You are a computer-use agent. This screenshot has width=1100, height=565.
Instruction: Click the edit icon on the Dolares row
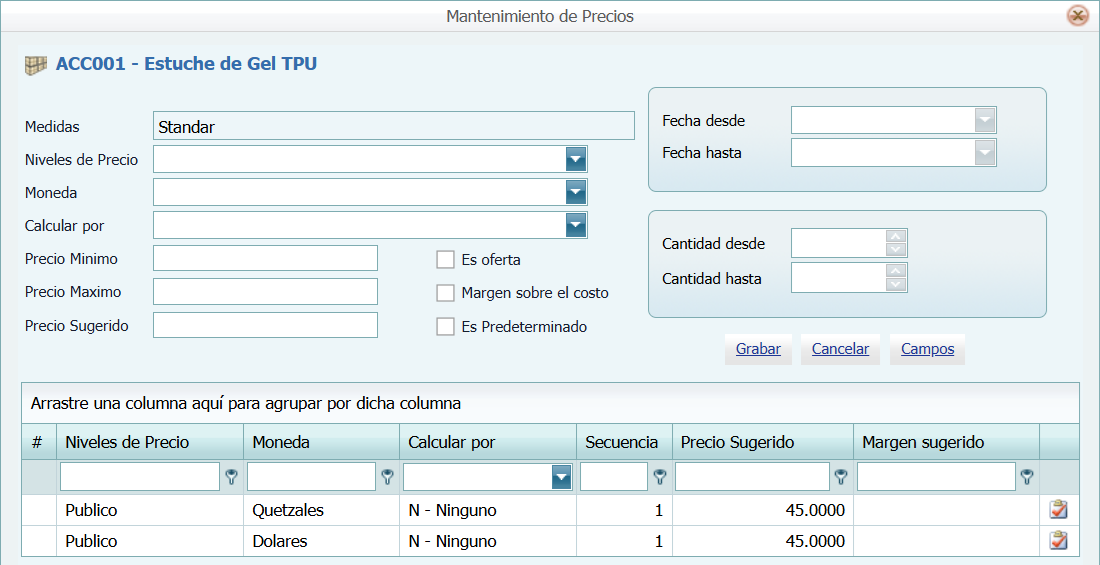(1058, 541)
